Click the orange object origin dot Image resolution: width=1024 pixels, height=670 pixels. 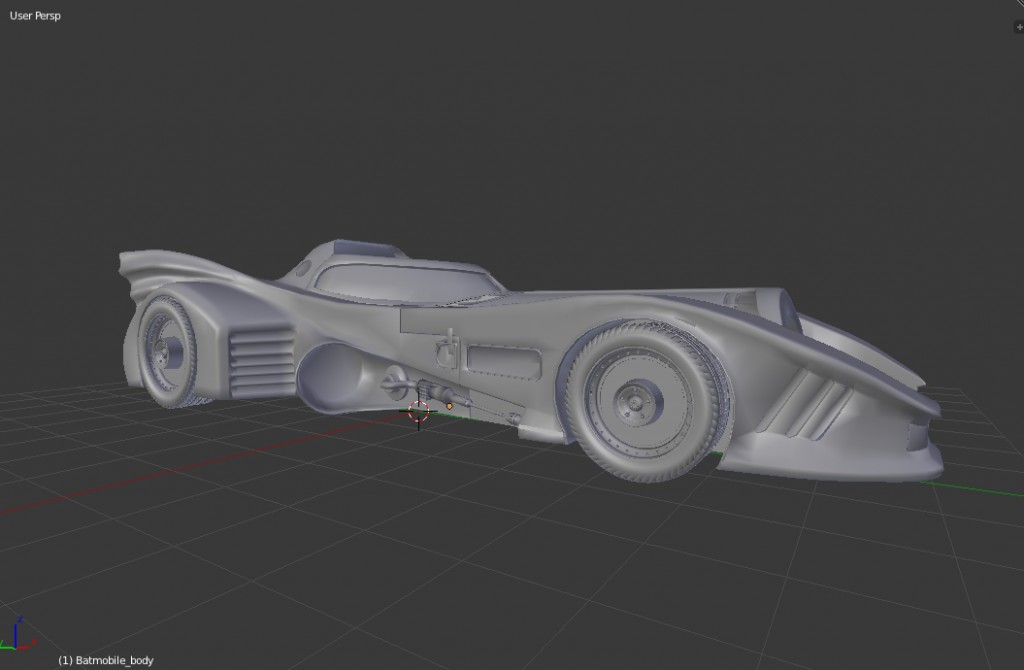coord(449,406)
